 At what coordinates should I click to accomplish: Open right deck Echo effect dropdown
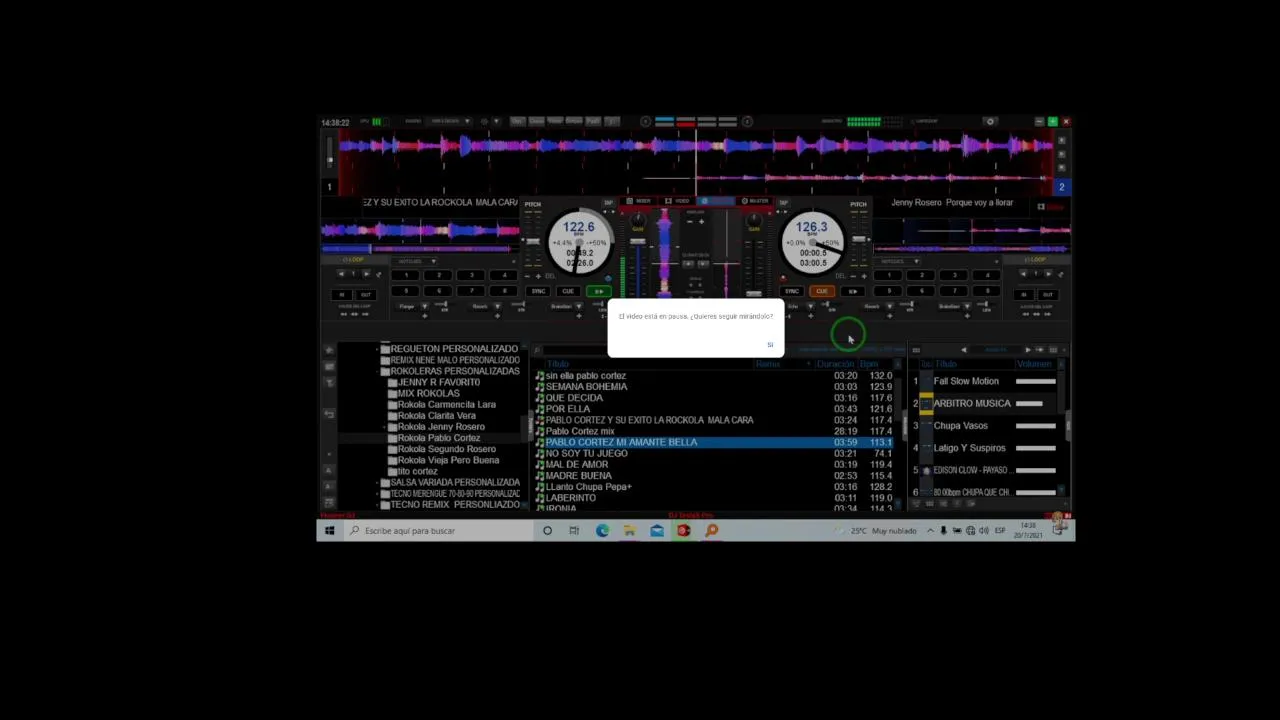[x=810, y=307]
